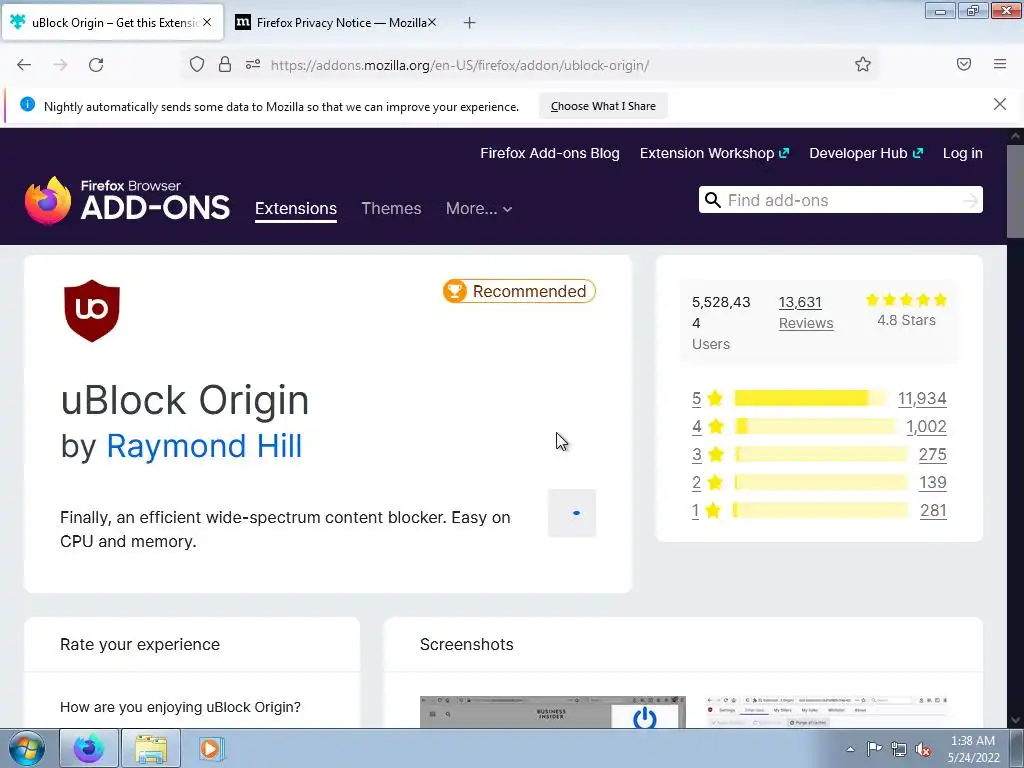
Task: Open the 11,934 five-star reviews count
Action: click(x=922, y=398)
